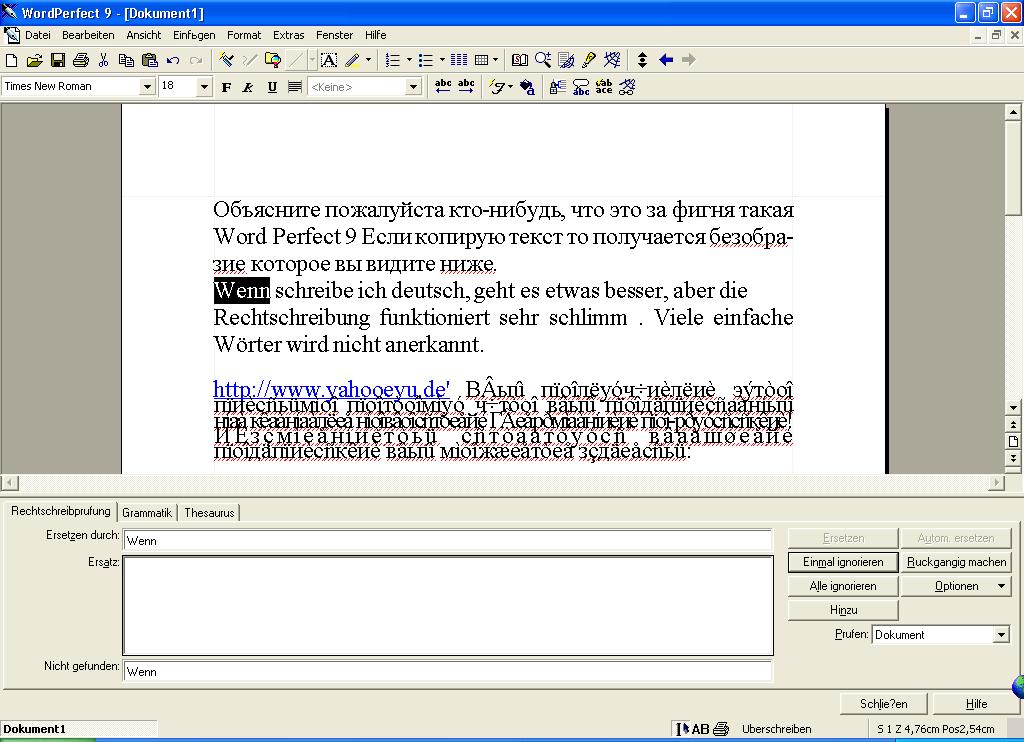Open the font size 18 dropdown
Screen dimensions: 1024x742
click(x=204, y=87)
